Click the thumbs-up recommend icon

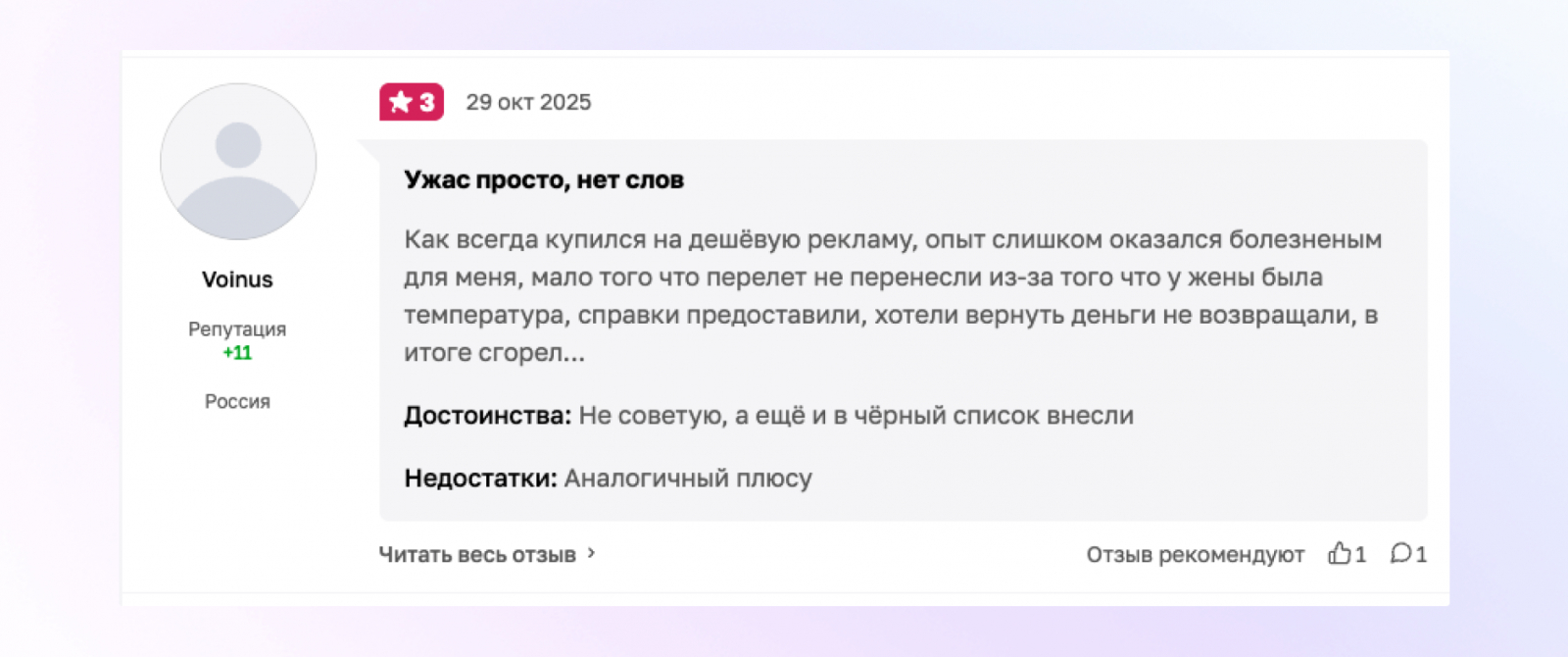[1339, 553]
